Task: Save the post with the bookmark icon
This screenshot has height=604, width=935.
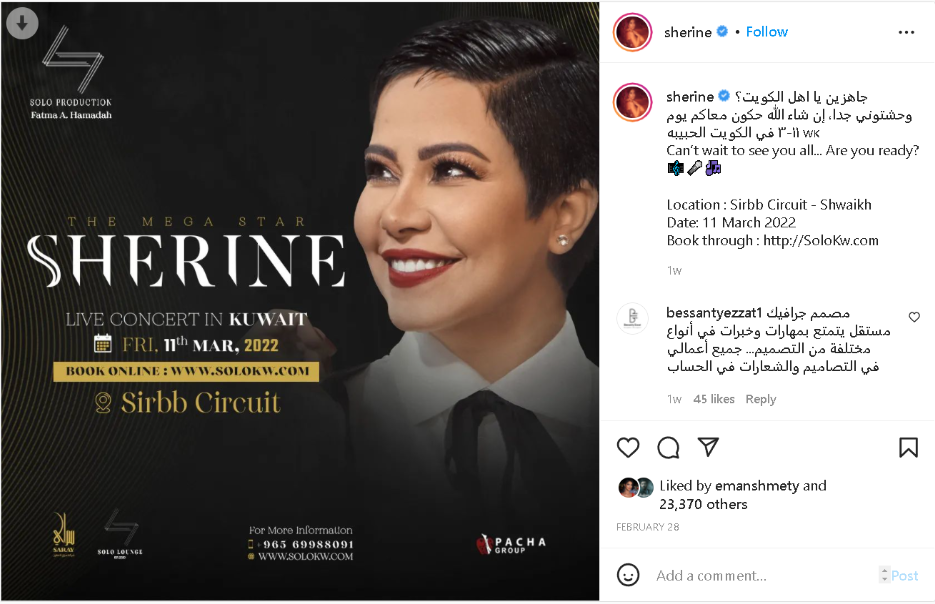Action: point(908,447)
